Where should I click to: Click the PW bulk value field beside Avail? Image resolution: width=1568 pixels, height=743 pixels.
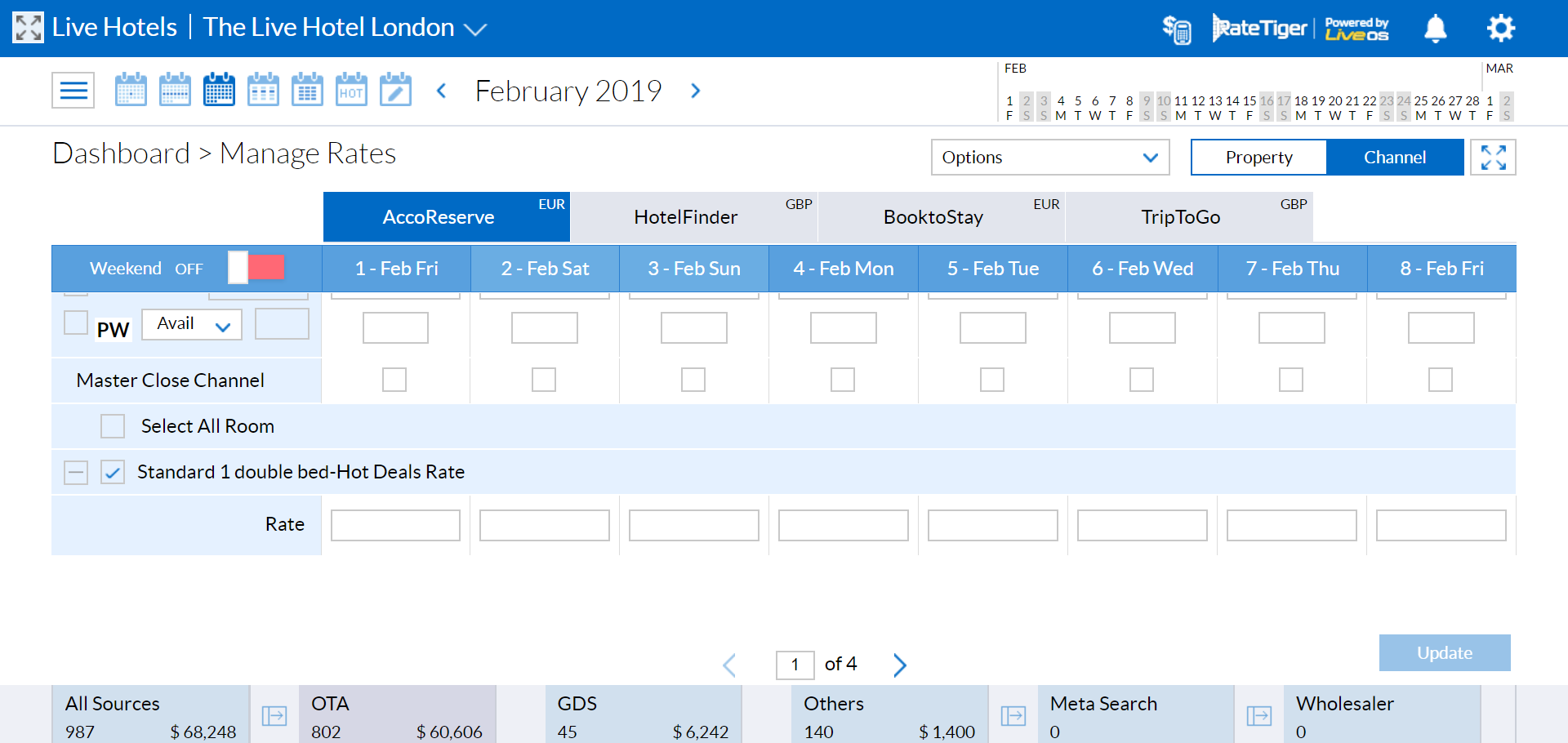click(x=282, y=323)
